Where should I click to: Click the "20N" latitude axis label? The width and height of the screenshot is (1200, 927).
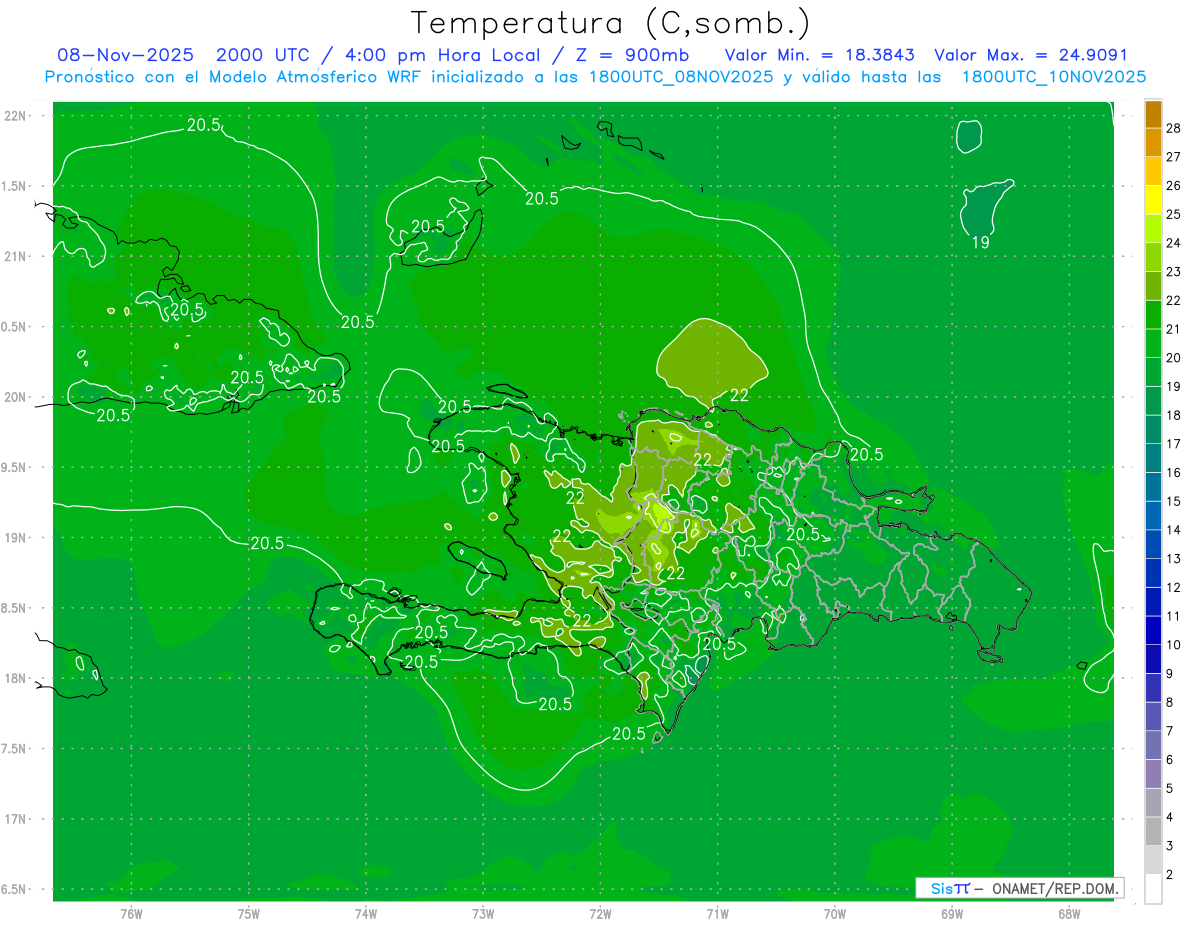tap(15, 397)
